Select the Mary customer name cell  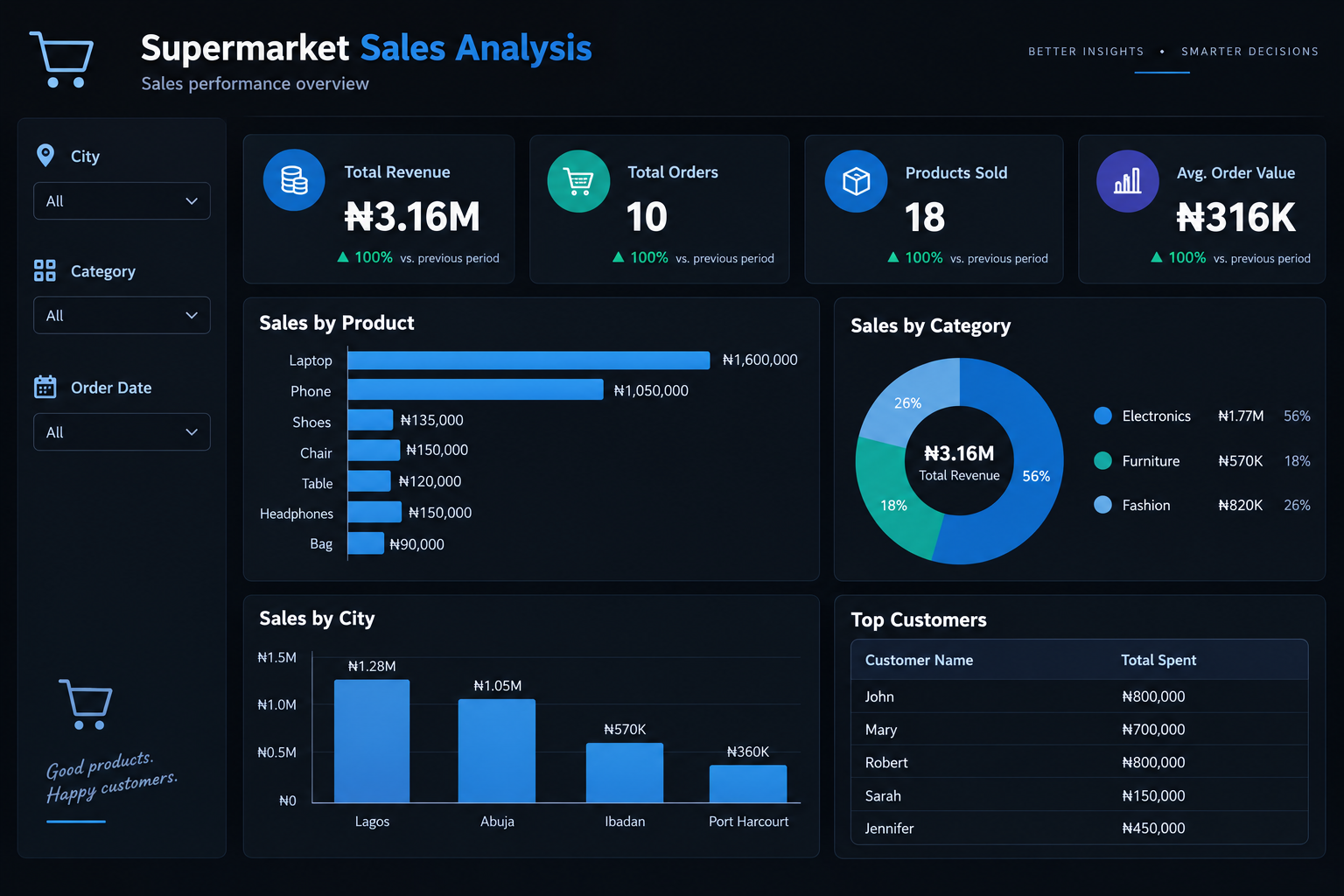(x=881, y=730)
